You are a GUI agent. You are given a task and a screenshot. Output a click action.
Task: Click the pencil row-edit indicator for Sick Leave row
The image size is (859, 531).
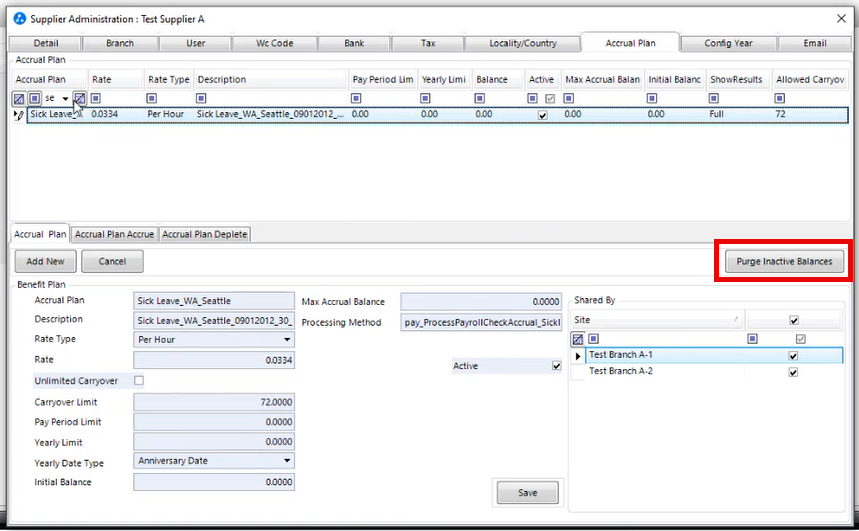(20, 115)
